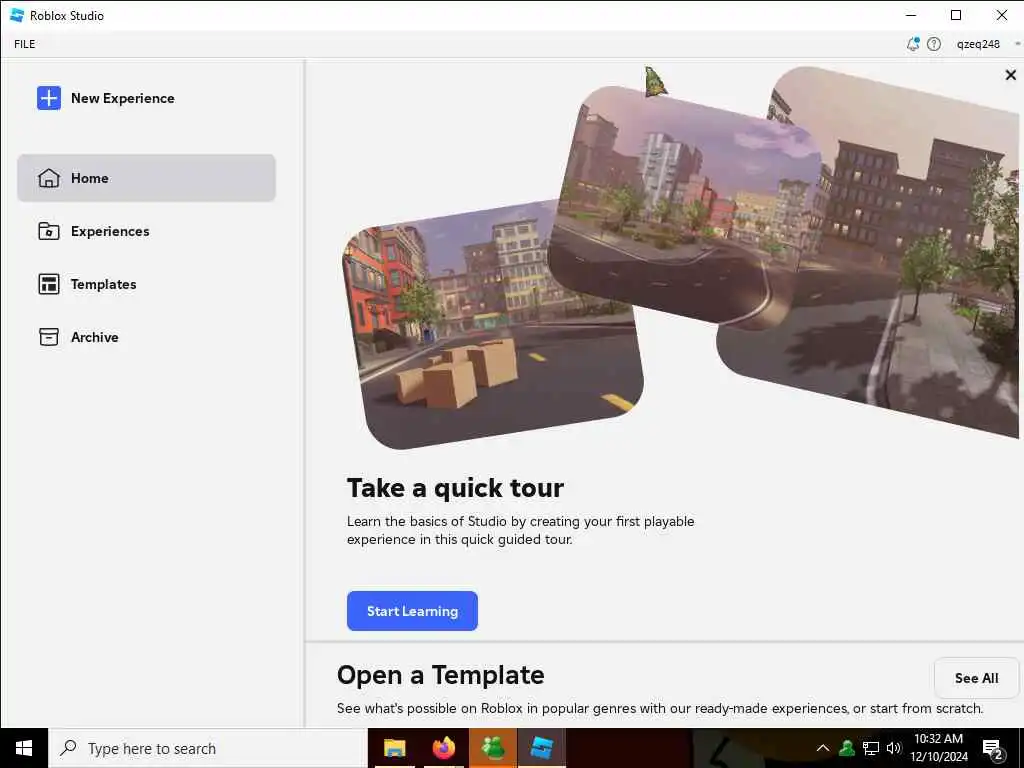Click the Start Learning button
Image resolution: width=1024 pixels, height=768 pixels.
(x=412, y=611)
